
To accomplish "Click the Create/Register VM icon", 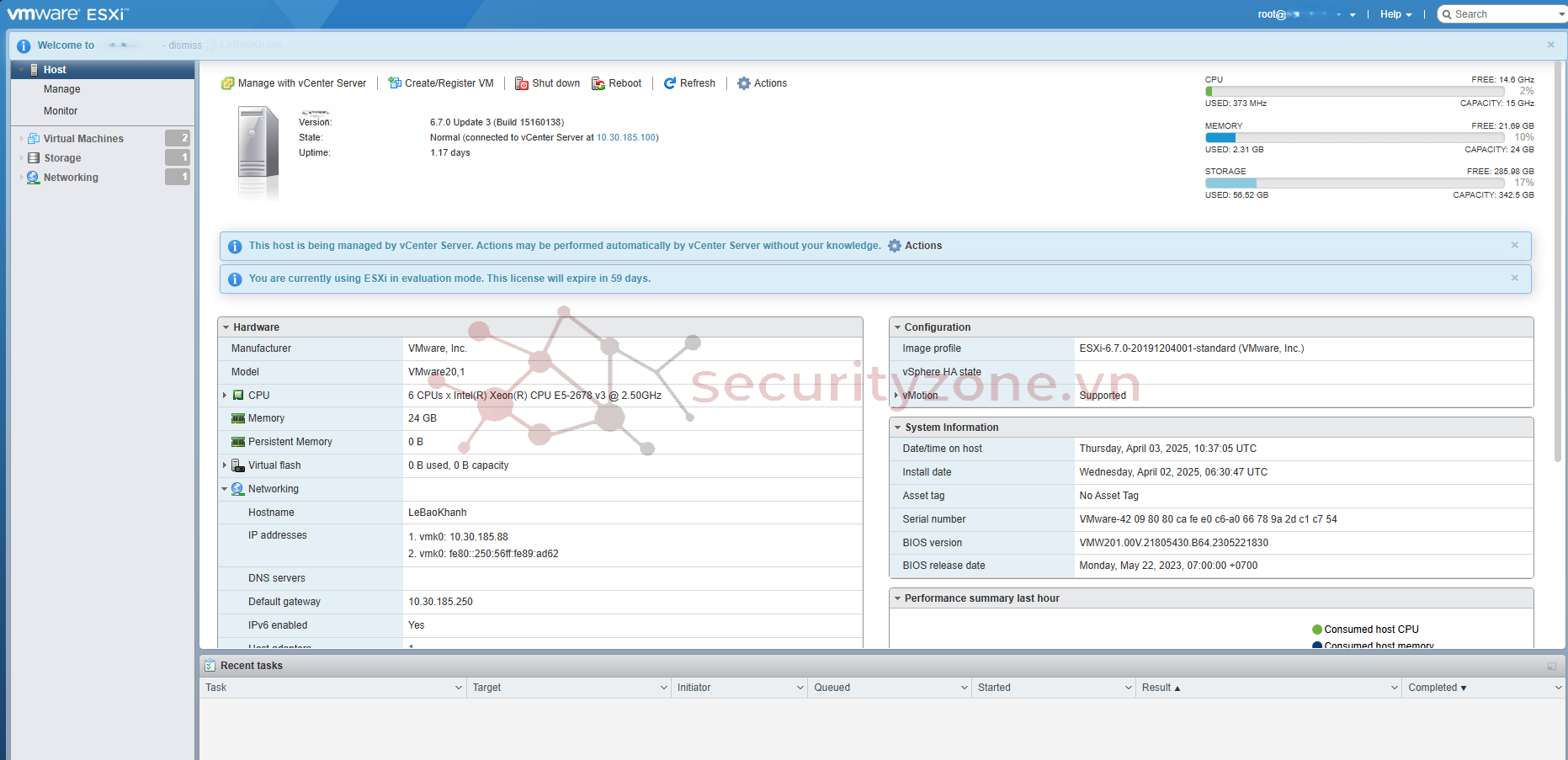I will click(395, 83).
